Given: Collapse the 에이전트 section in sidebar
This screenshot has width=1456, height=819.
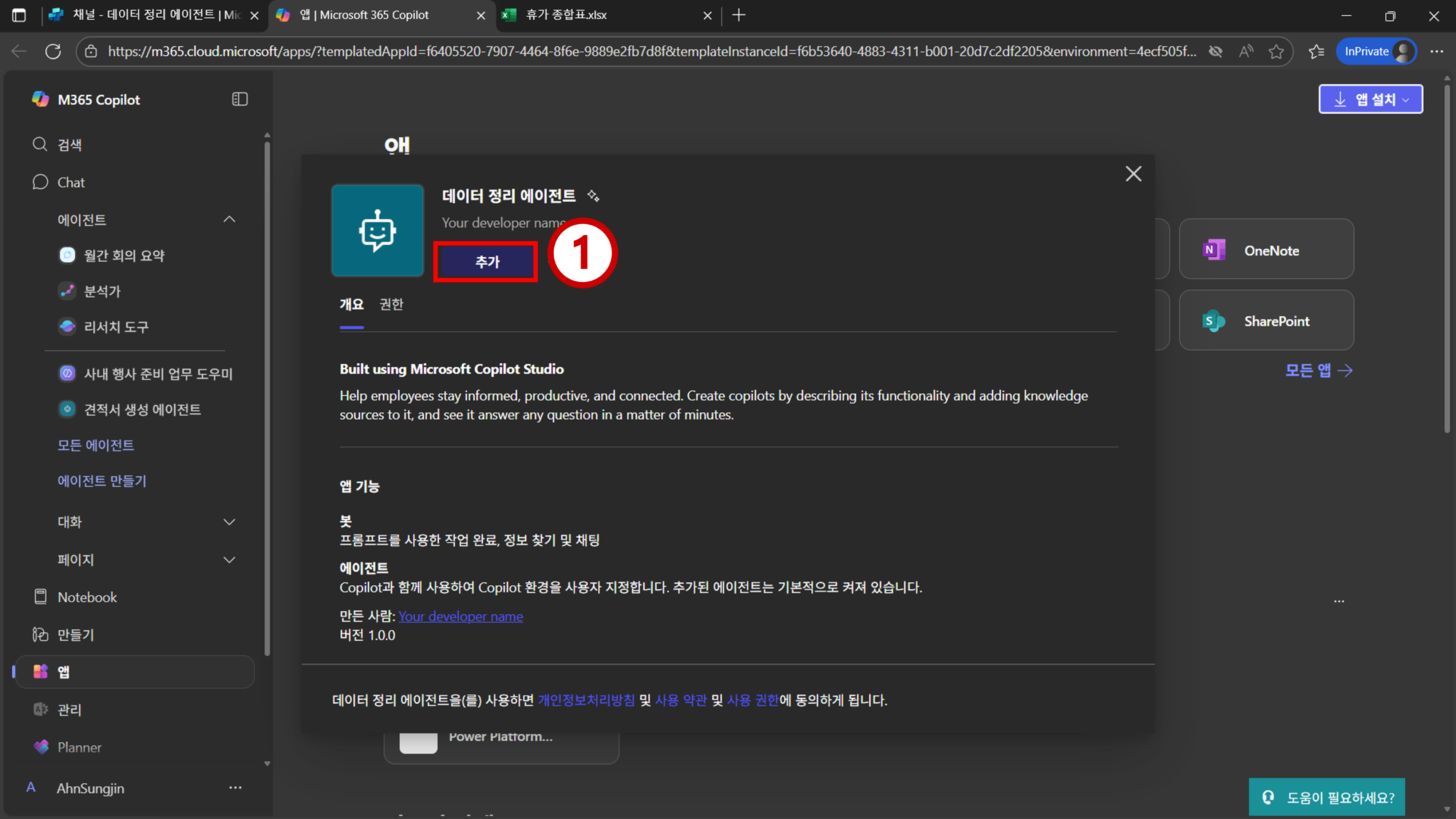Looking at the screenshot, I should point(229,219).
